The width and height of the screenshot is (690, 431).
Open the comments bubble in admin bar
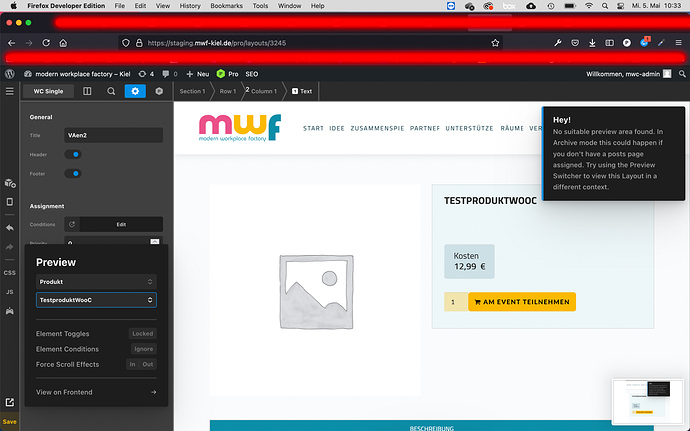tap(170, 74)
